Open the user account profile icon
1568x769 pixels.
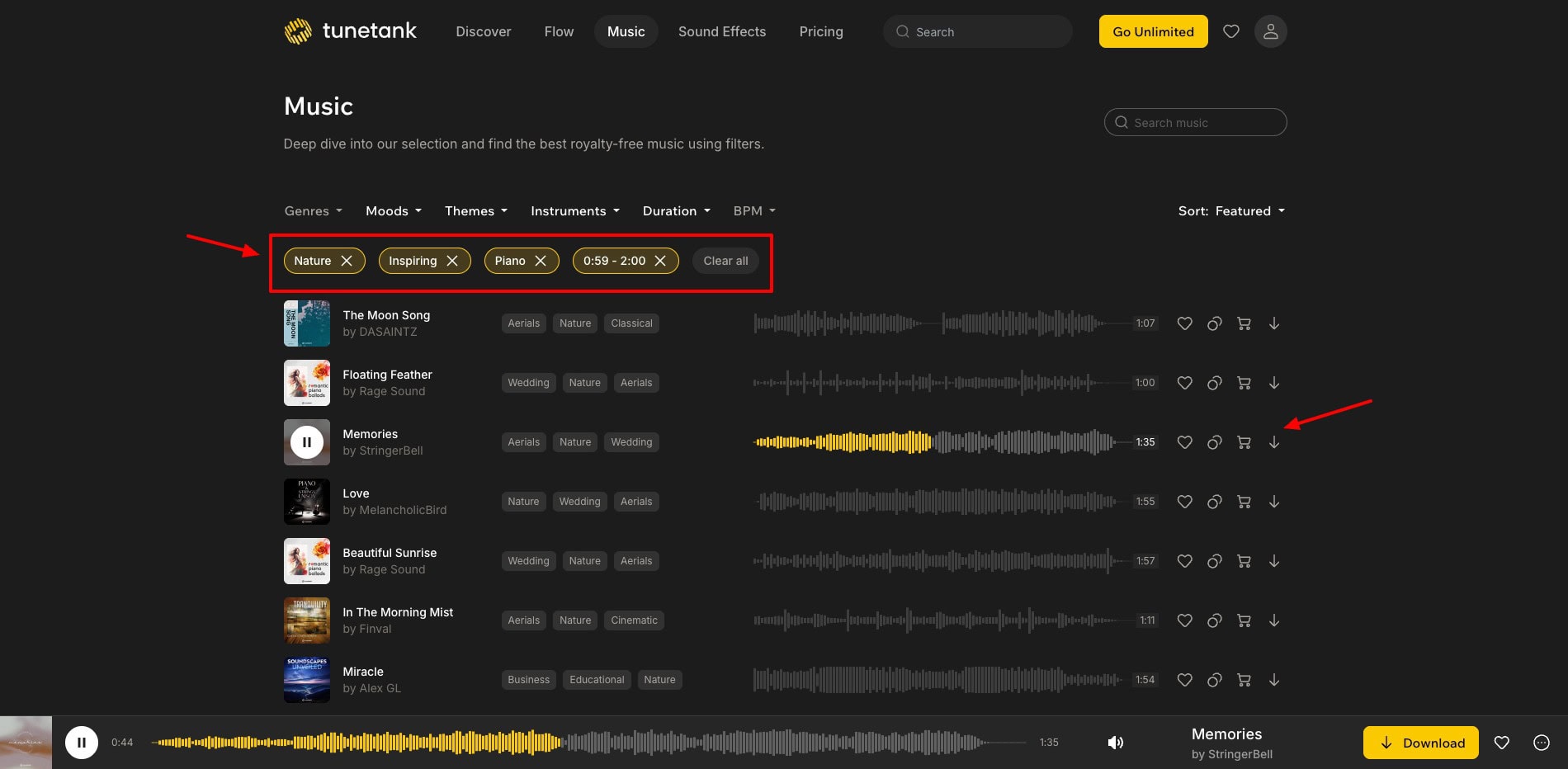[x=1270, y=31]
